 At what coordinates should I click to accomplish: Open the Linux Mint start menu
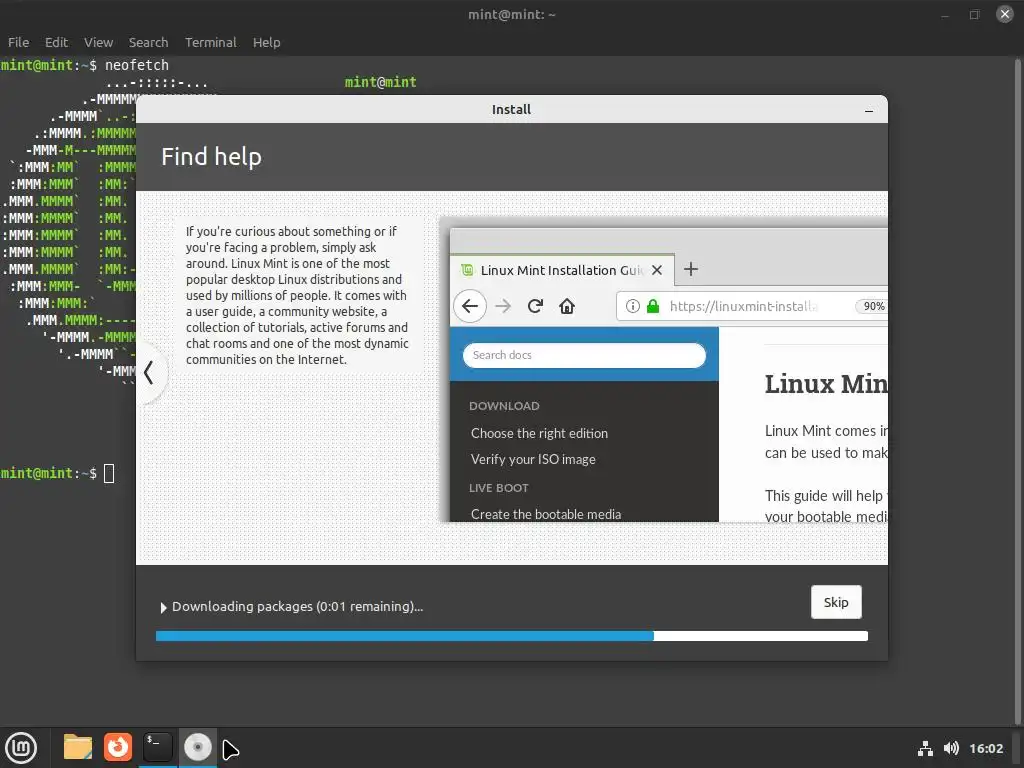[21, 747]
